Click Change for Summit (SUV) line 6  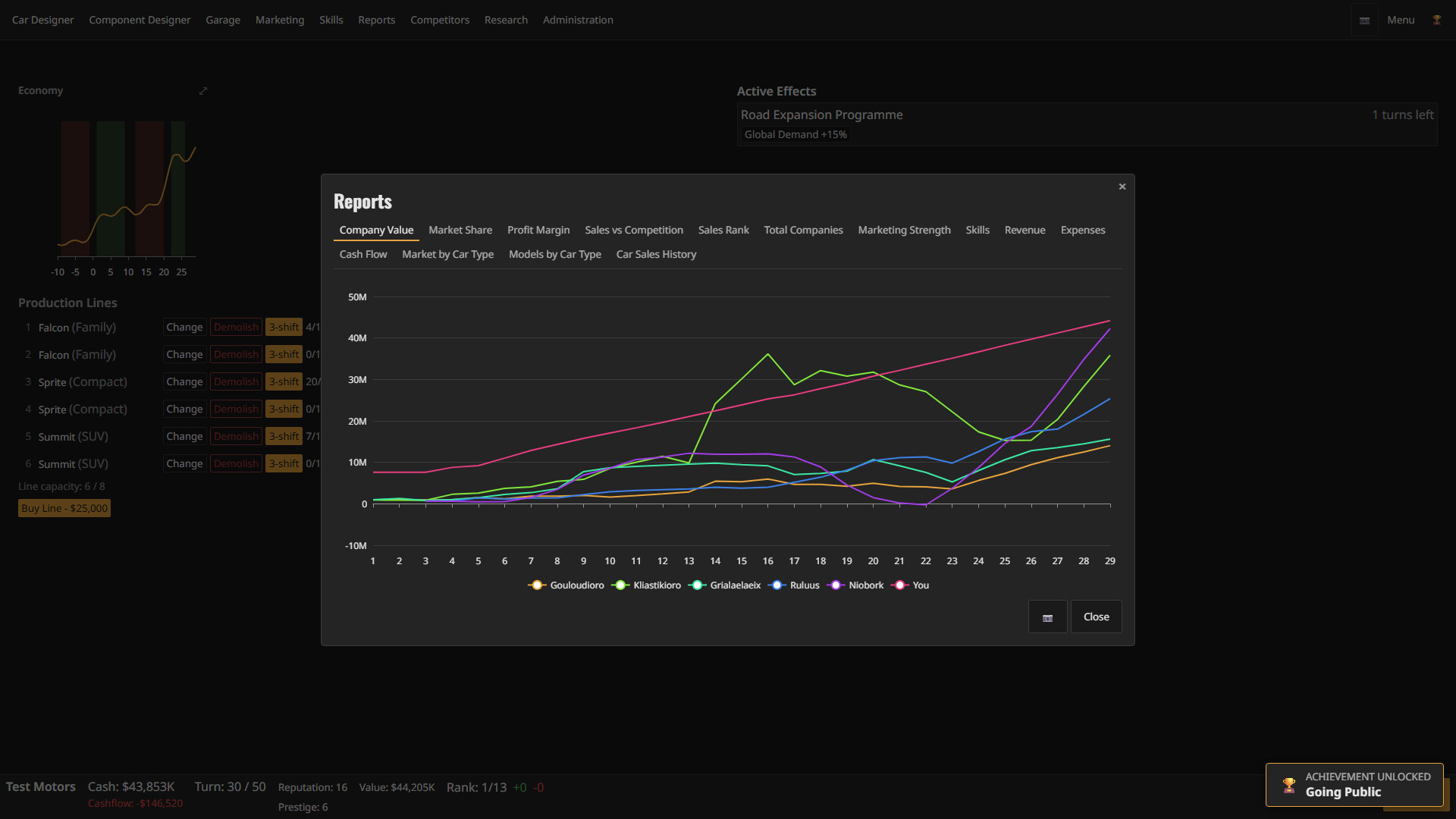(x=184, y=463)
